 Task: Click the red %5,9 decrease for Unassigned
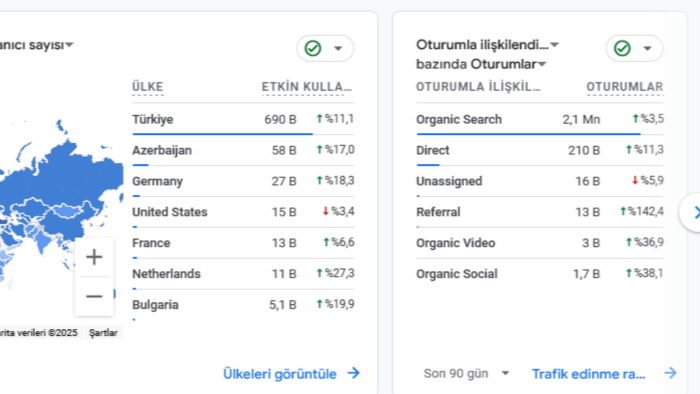pyautogui.click(x=648, y=180)
